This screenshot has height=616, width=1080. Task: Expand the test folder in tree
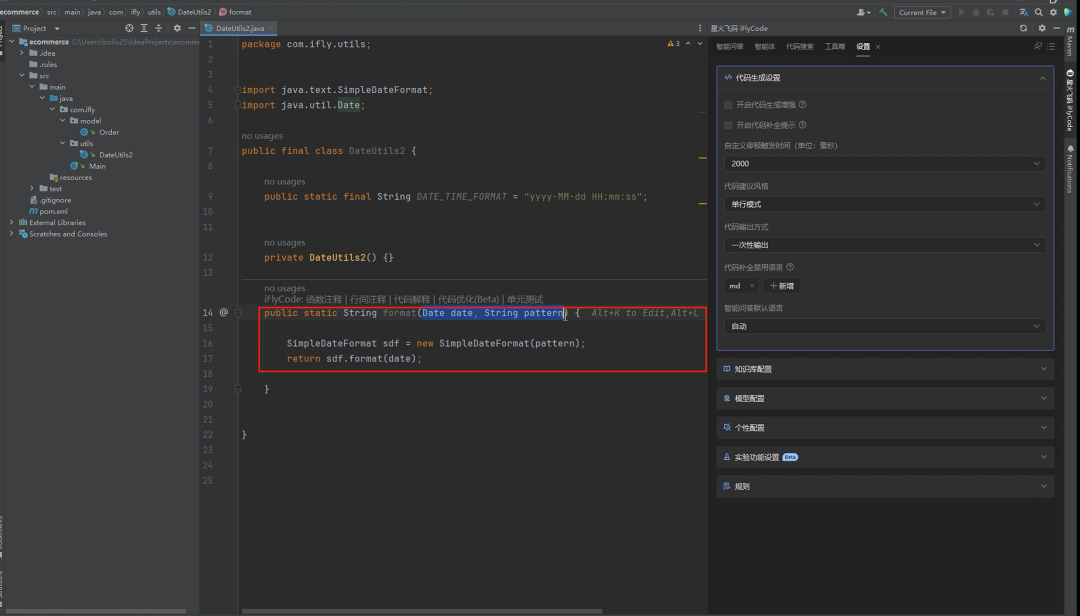click(32, 188)
